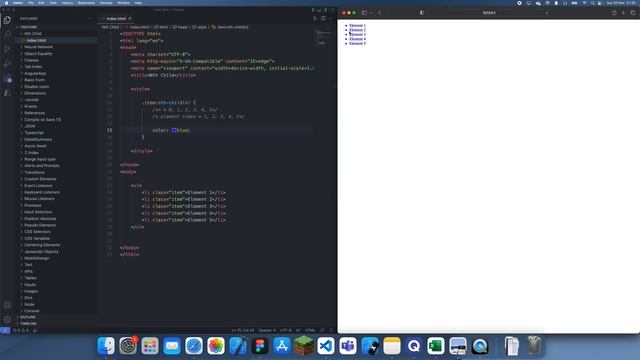640x360 pixels.
Task: Open Microsoft Teams from the Dock
Action: [348, 346]
